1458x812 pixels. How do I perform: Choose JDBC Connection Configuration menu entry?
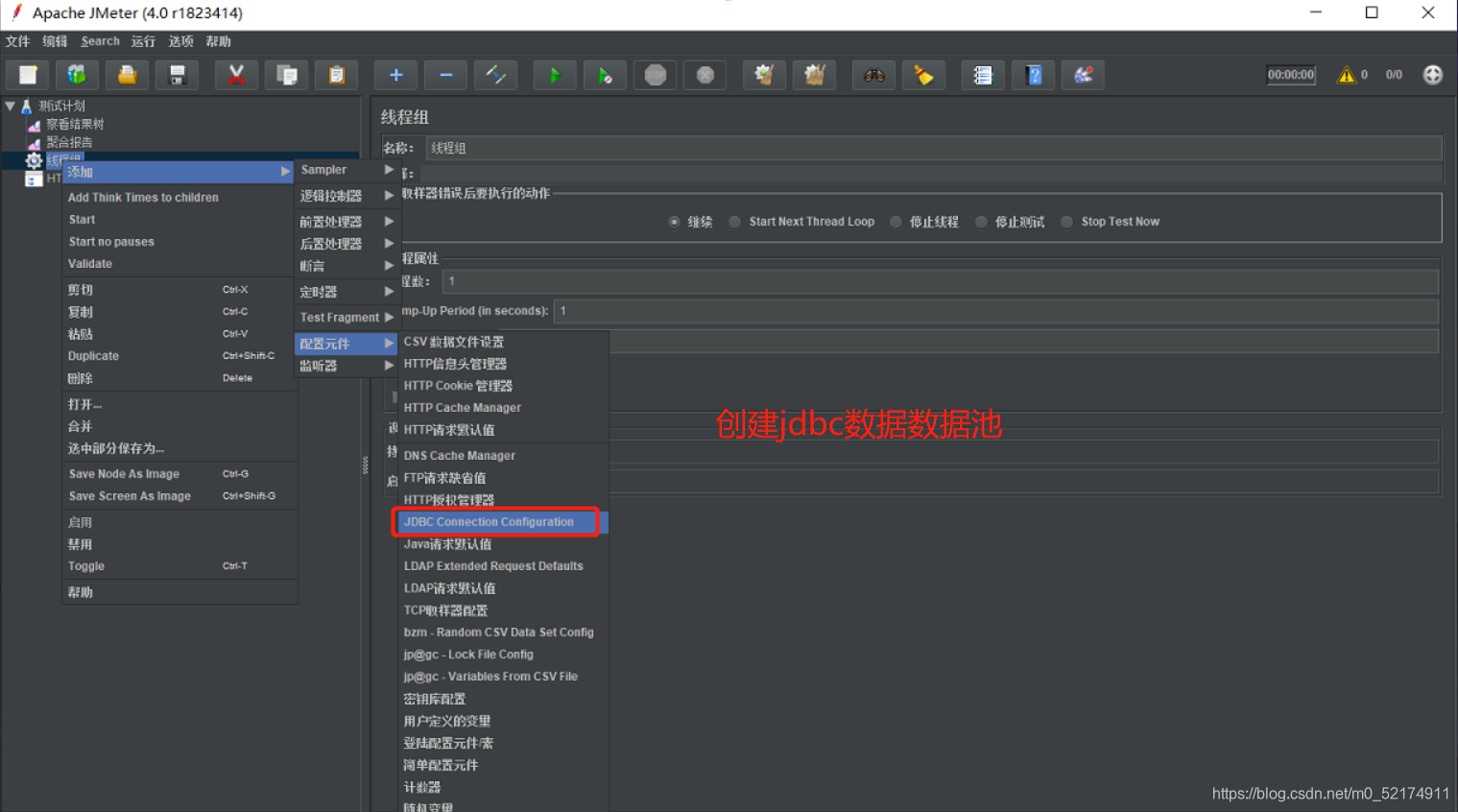(503, 522)
